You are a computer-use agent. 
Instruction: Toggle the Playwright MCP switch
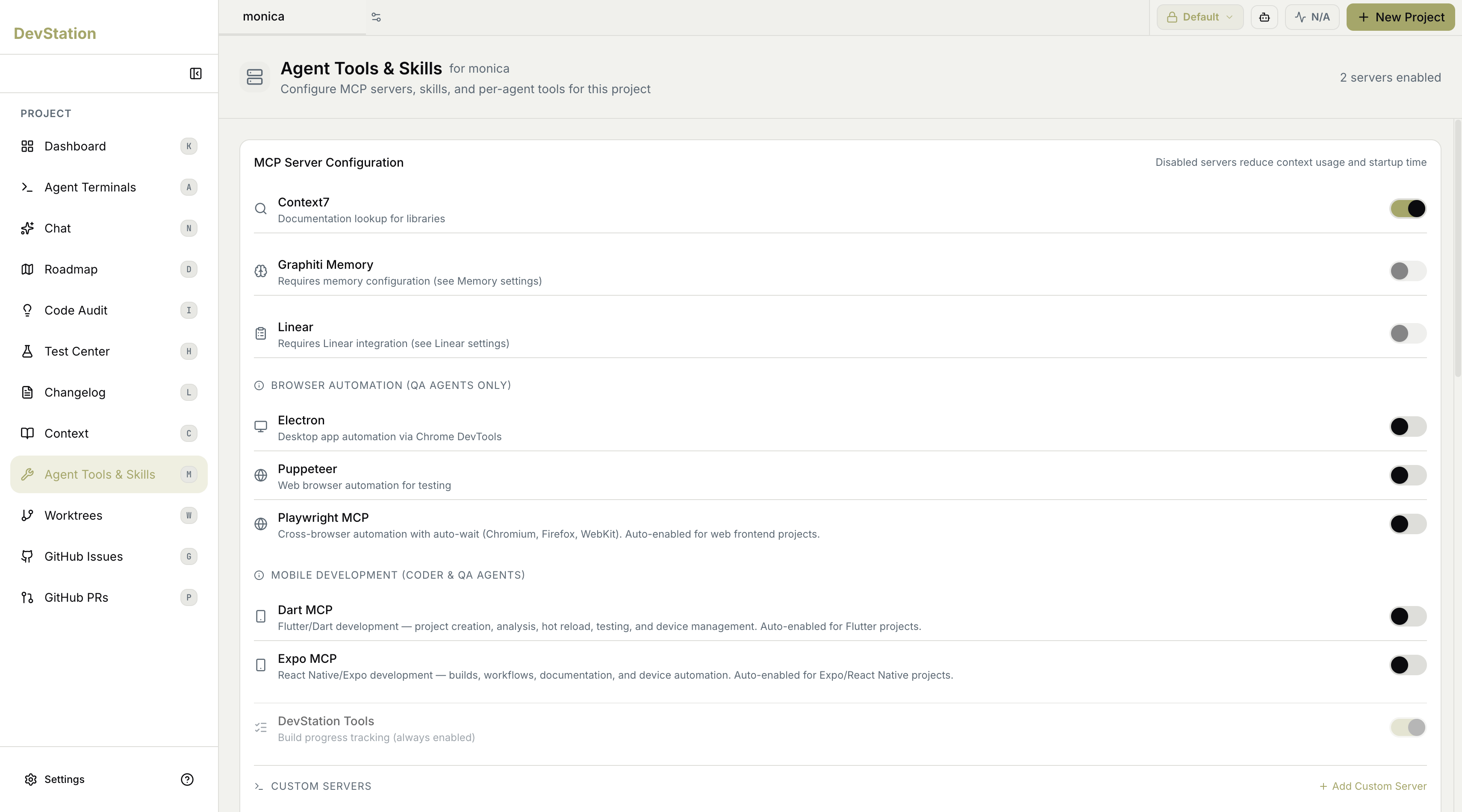(x=1408, y=524)
